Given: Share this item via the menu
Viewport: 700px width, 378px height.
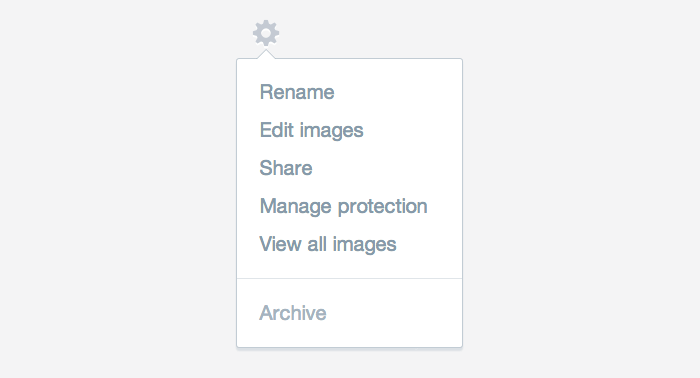Looking at the screenshot, I should (286, 168).
